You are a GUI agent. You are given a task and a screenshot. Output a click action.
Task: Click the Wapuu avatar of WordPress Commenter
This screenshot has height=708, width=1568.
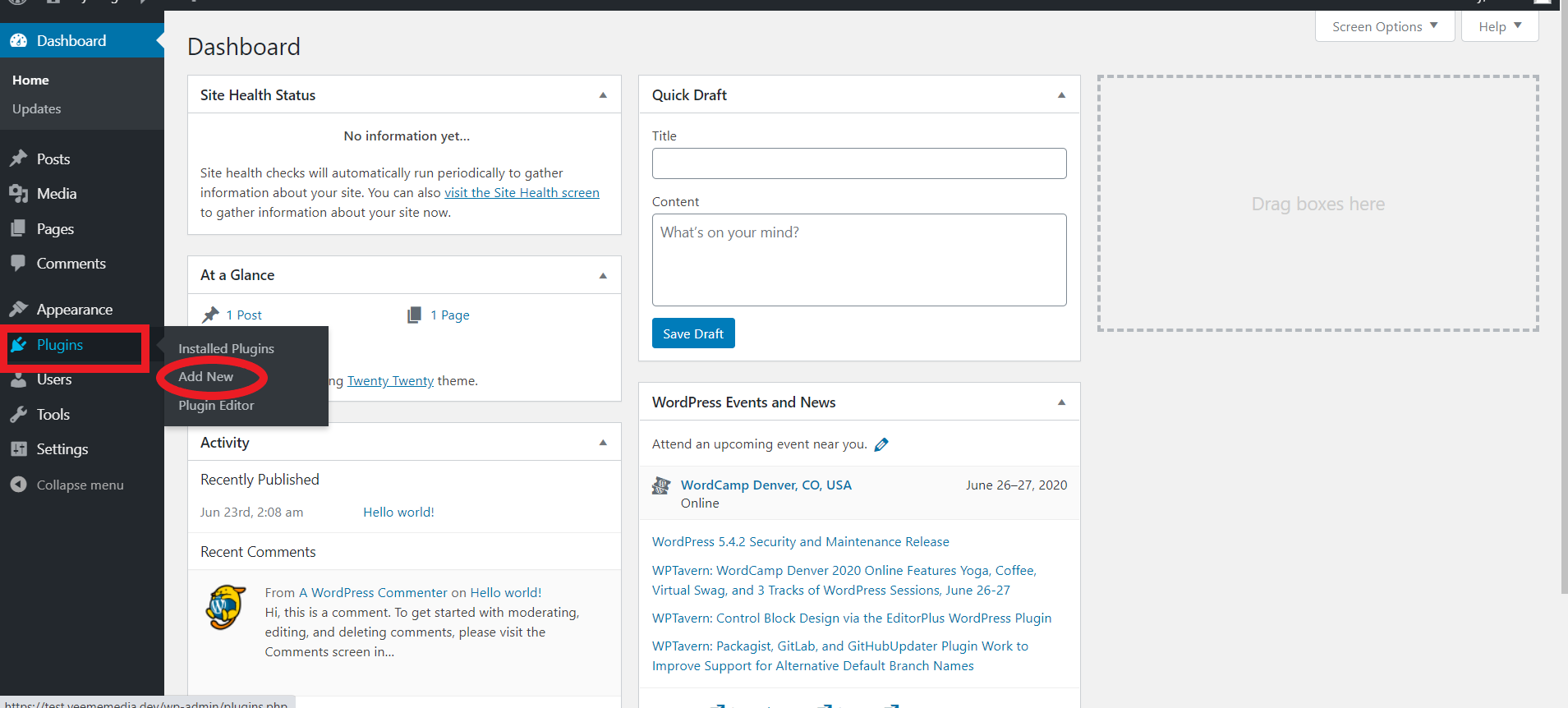(226, 607)
